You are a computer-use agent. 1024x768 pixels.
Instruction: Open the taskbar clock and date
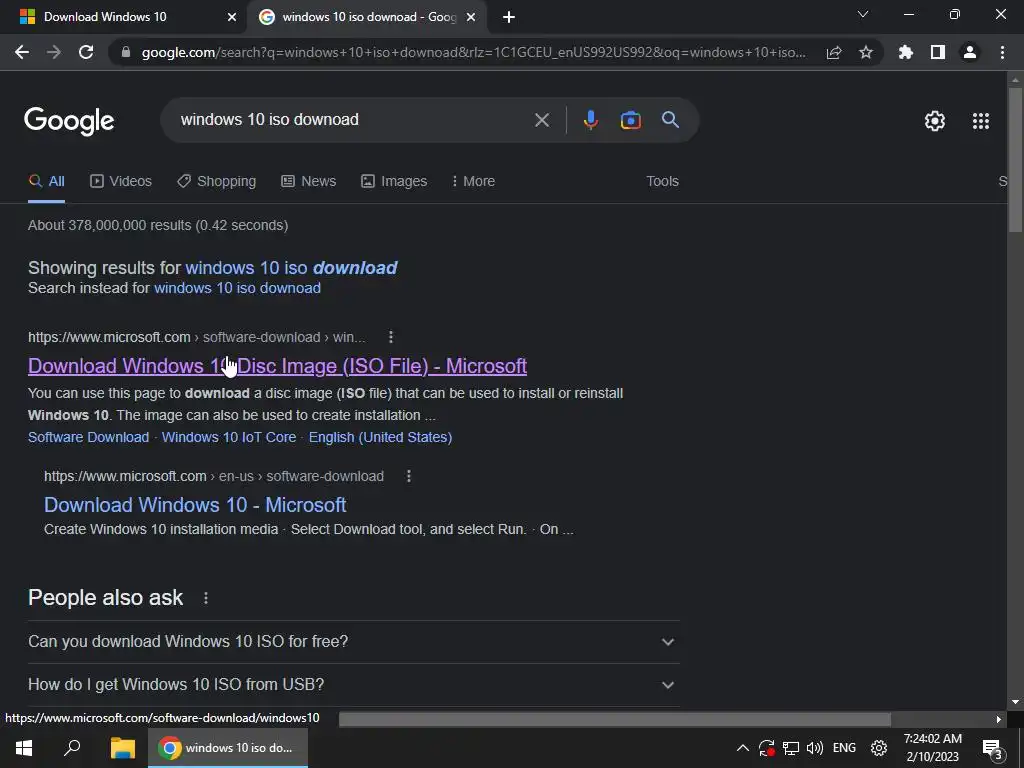933,748
